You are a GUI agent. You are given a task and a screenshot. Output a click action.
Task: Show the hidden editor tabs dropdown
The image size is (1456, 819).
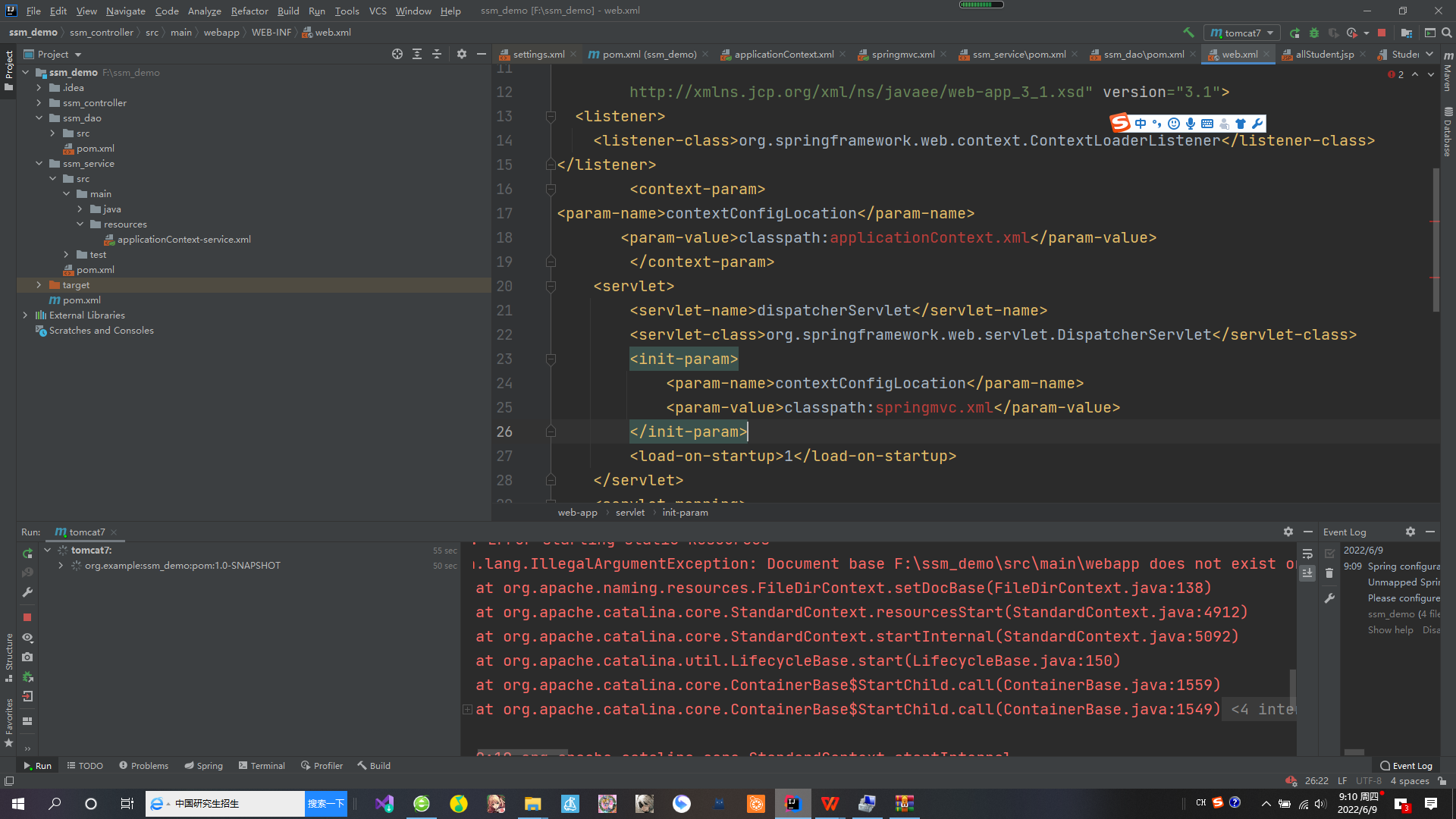pyautogui.click(x=1429, y=54)
